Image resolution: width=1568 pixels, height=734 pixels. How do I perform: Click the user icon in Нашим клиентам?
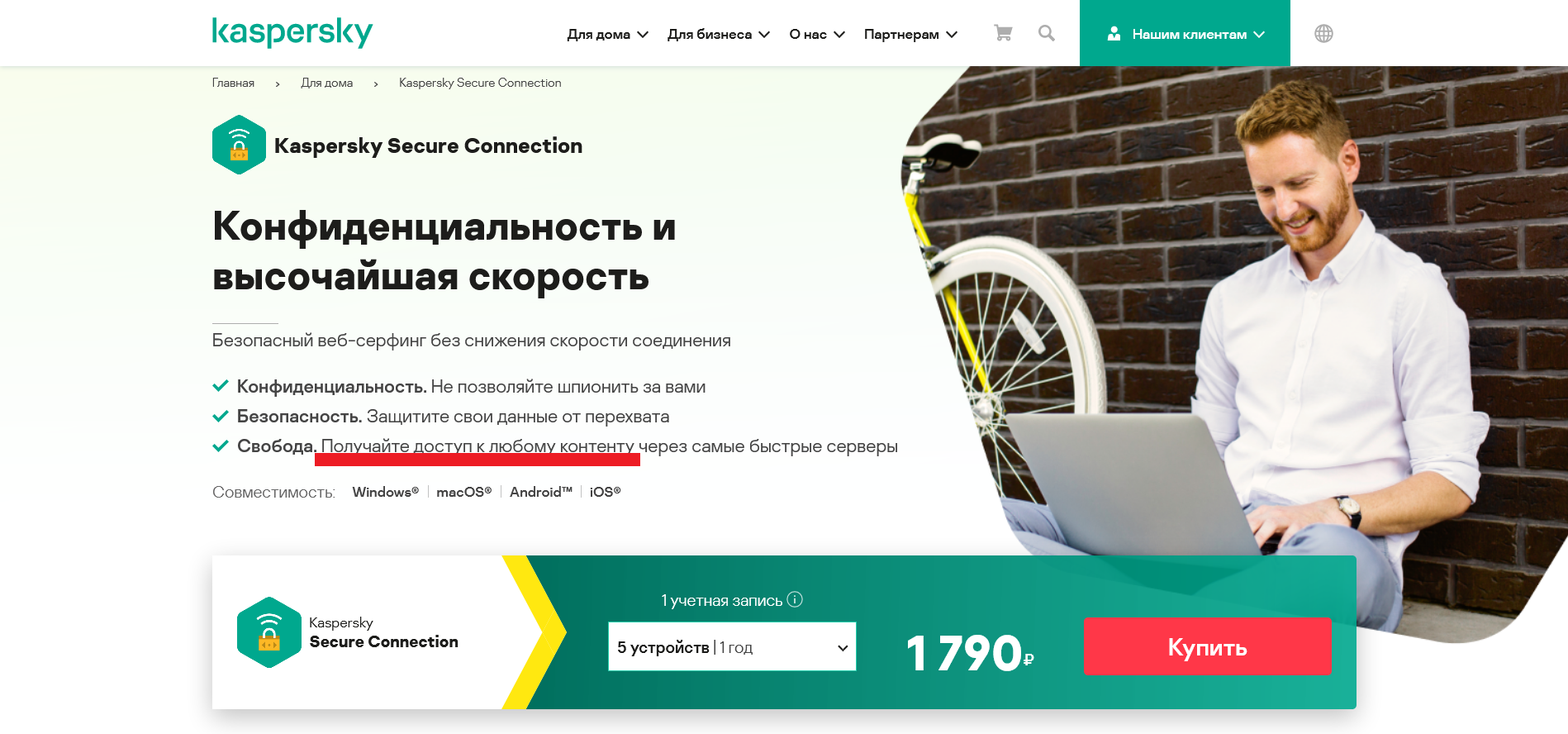pos(1114,34)
